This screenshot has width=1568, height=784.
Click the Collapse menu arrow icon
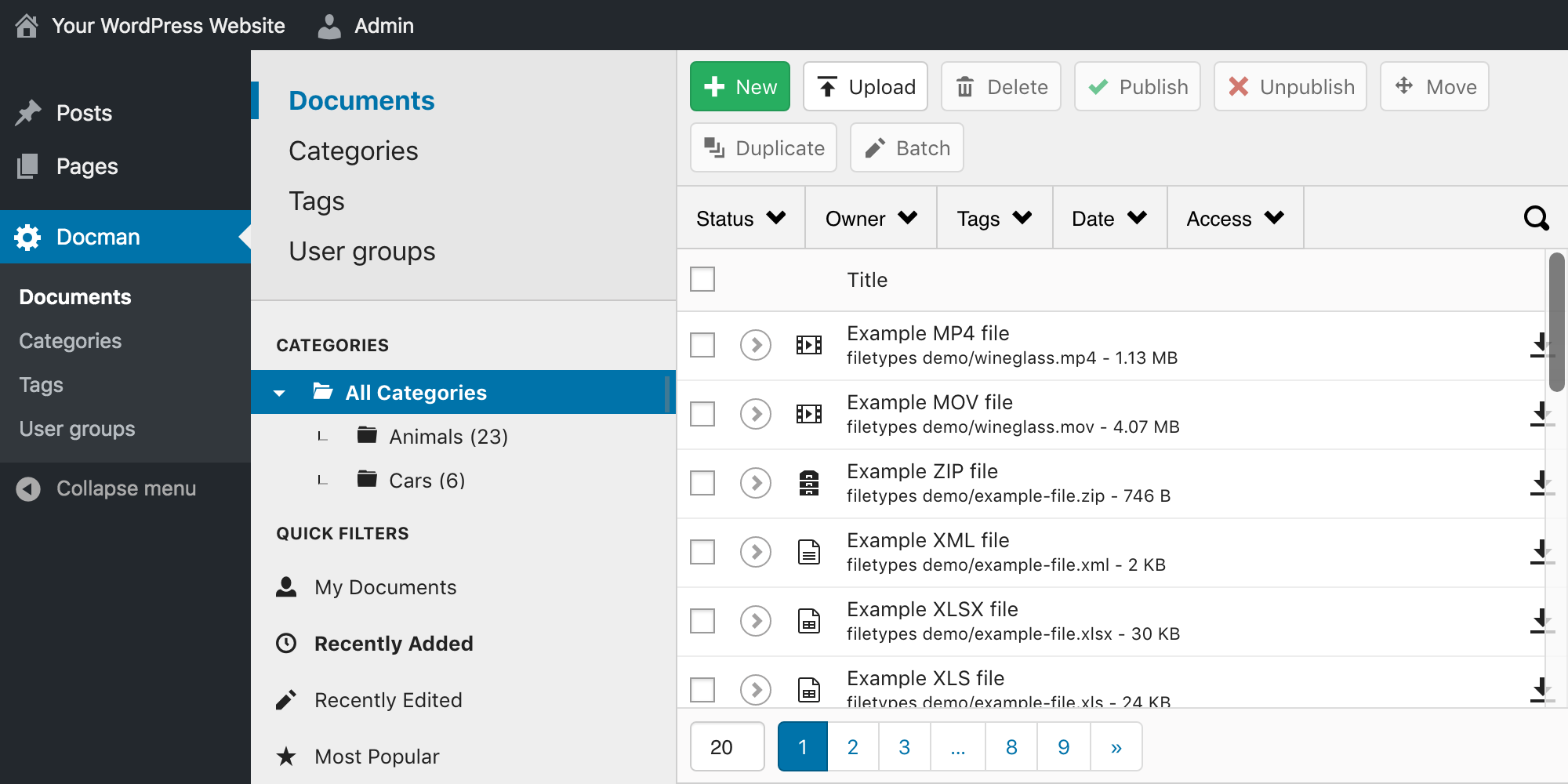[x=28, y=488]
